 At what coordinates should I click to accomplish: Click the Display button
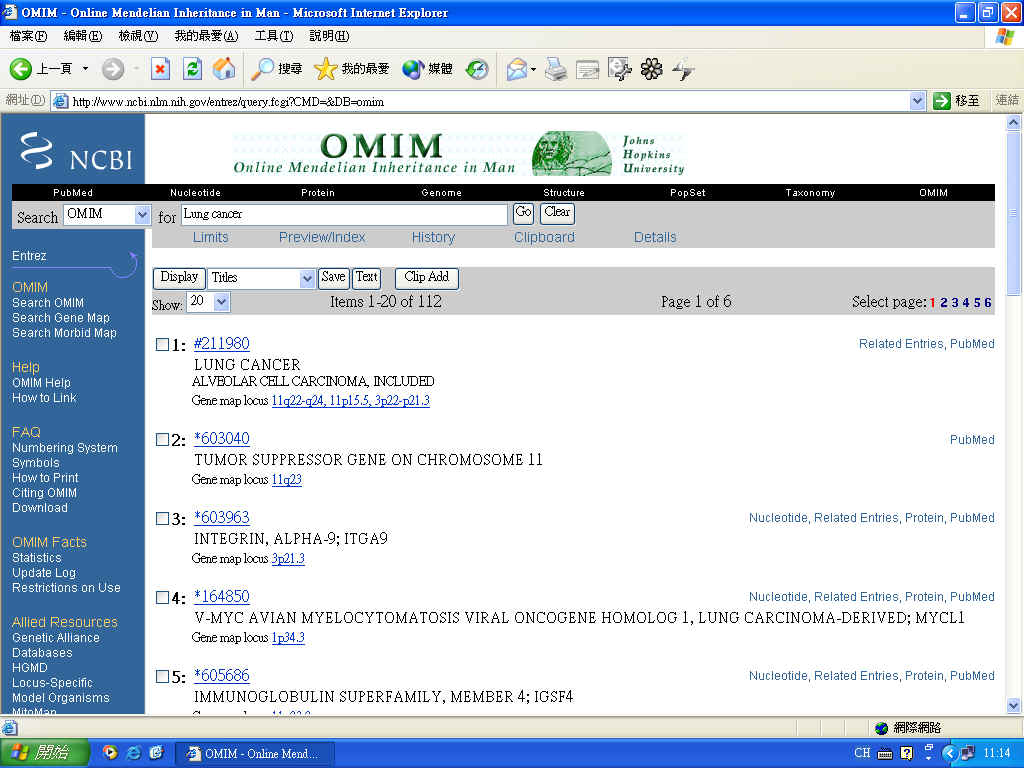click(179, 278)
